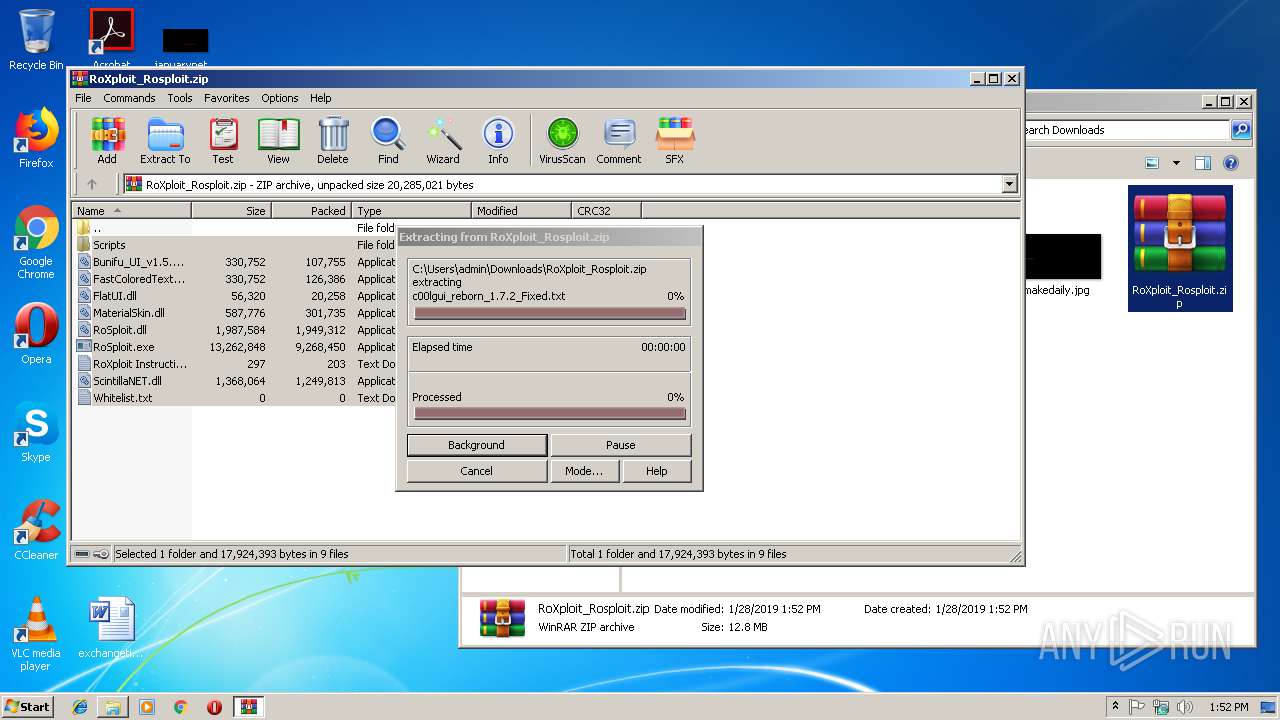This screenshot has width=1280, height=720.
Task: Select MaterialSkin.dll in file list
Action: pos(233,313)
